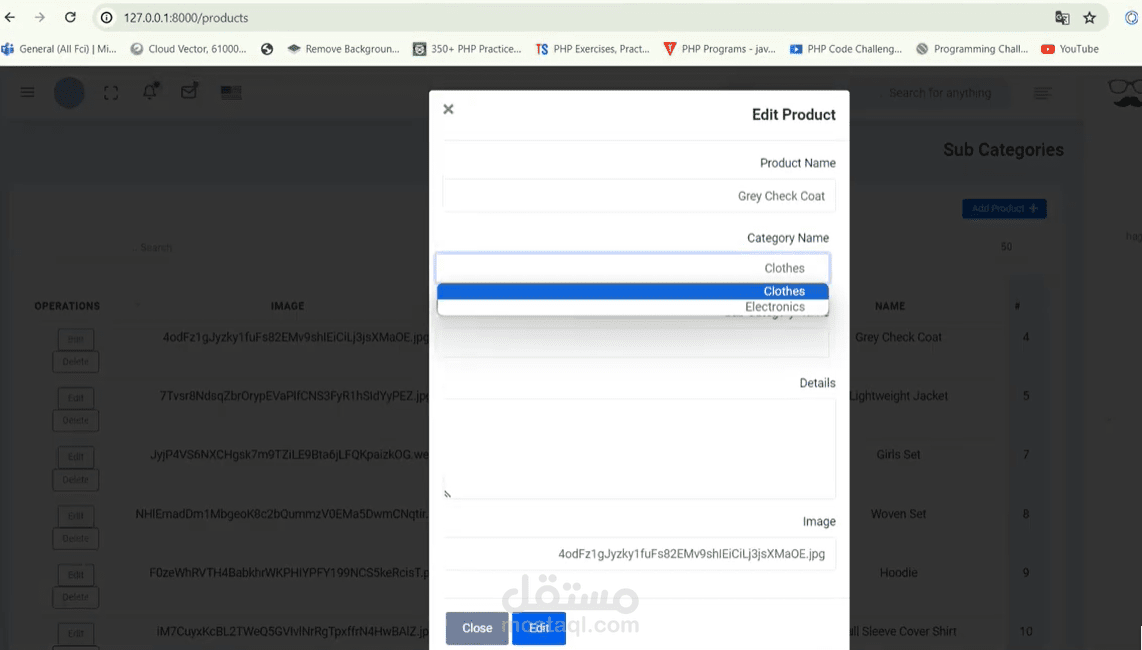Open notifications bell

(150, 92)
